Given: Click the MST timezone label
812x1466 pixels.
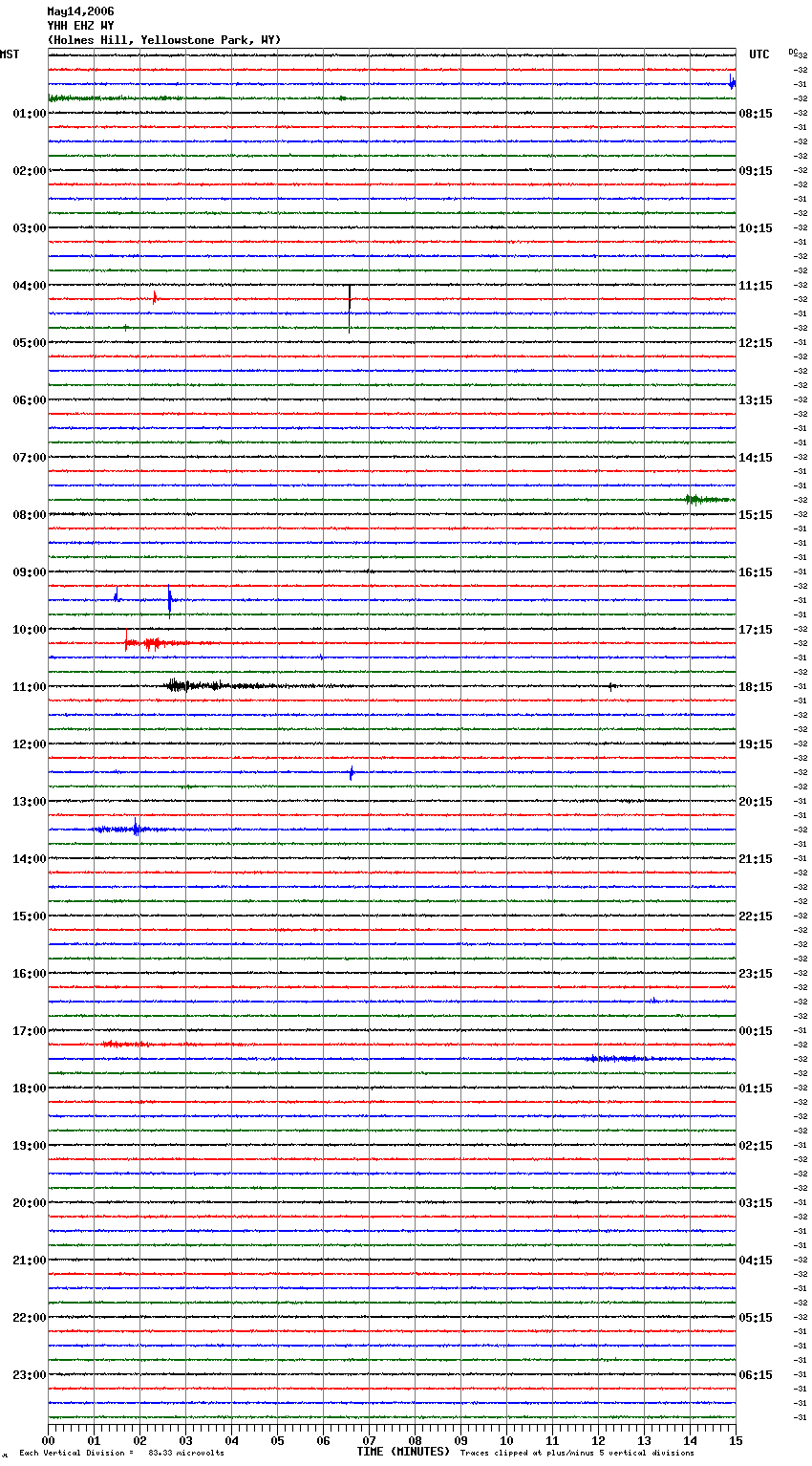Looking at the screenshot, I should (10, 54).
